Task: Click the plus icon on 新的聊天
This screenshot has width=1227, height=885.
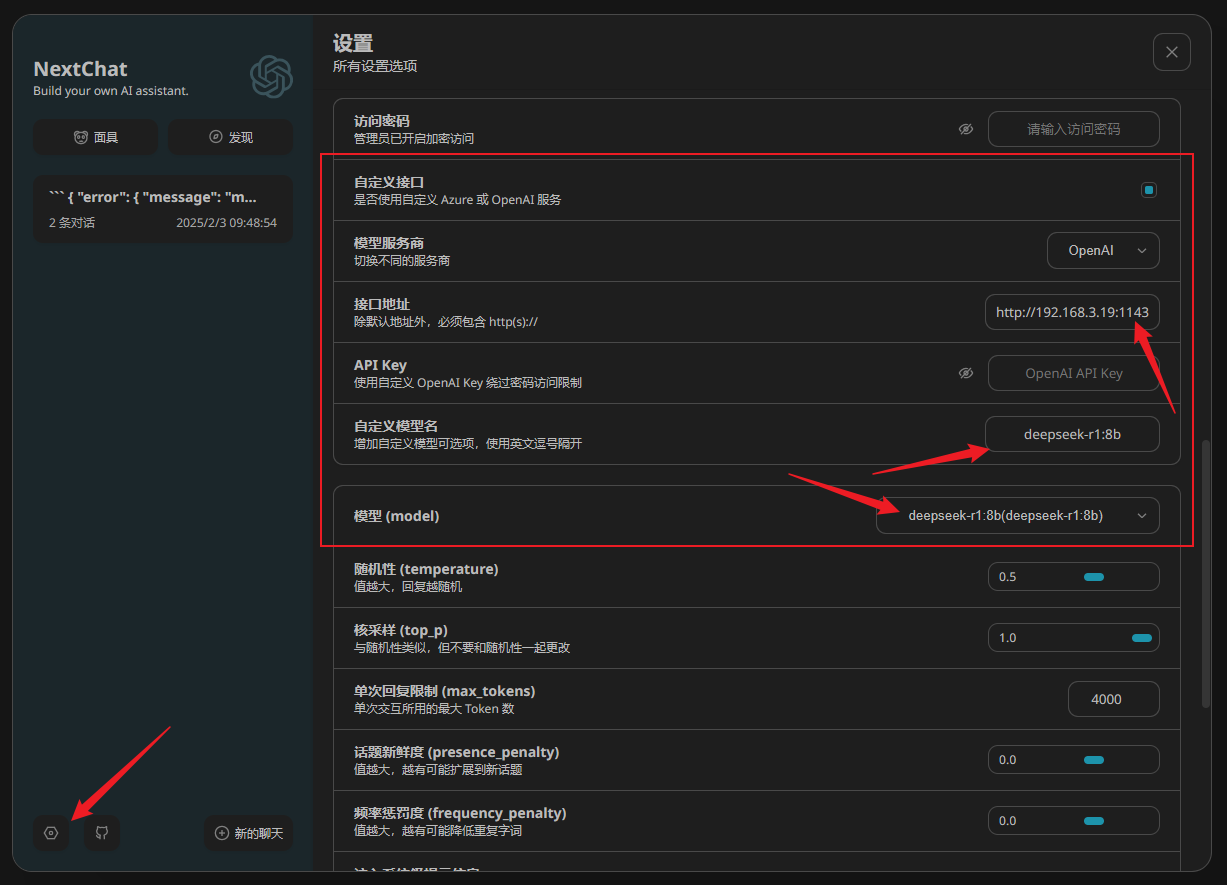Action: click(222, 832)
